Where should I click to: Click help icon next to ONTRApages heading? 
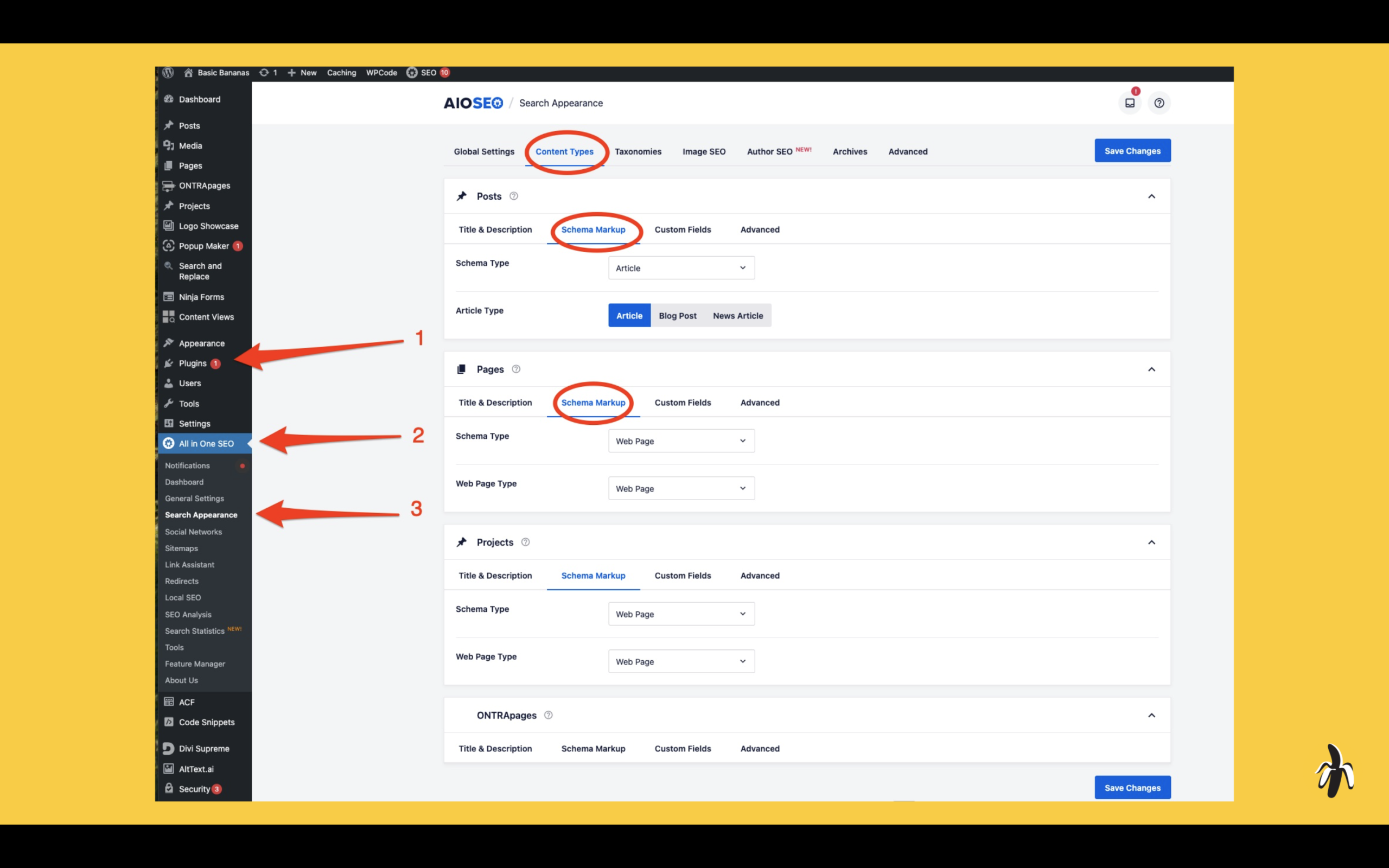tap(548, 716)
